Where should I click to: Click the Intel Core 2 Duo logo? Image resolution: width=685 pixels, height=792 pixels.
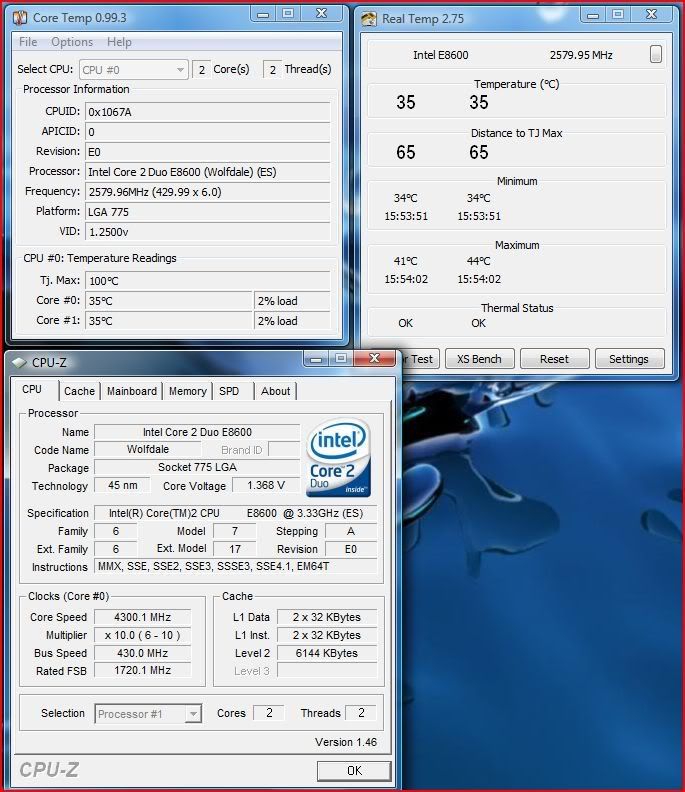(x=338, y=457)
